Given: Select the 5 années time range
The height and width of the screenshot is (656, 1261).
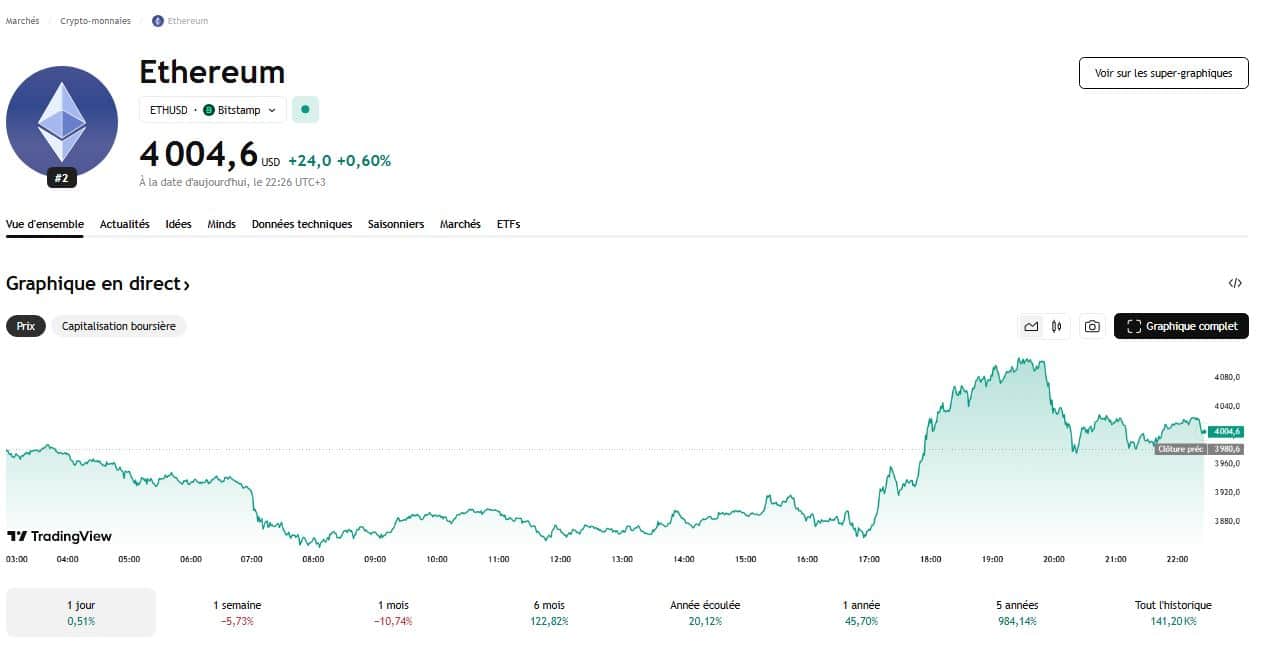Looking at the screenshot, I should coord(1015,612).
